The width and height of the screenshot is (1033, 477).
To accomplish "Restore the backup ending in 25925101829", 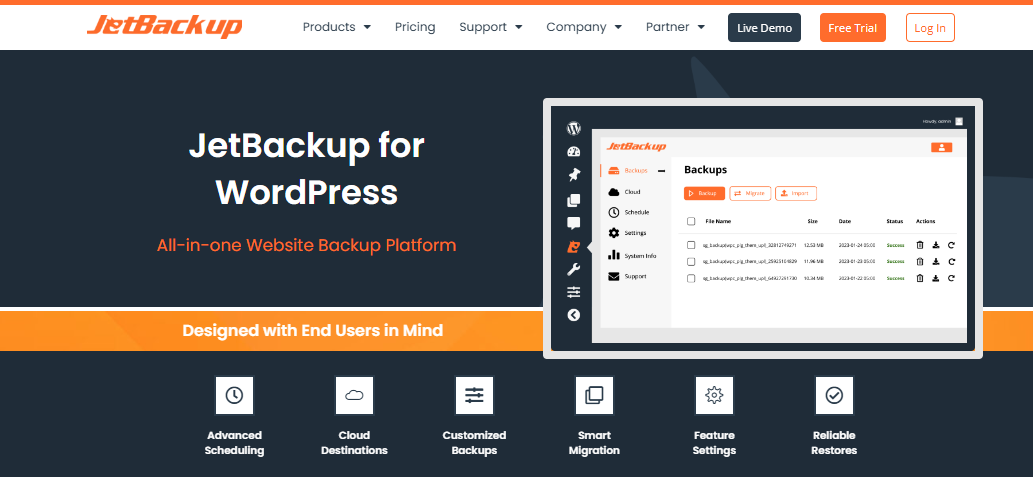I will coord(951,262).
